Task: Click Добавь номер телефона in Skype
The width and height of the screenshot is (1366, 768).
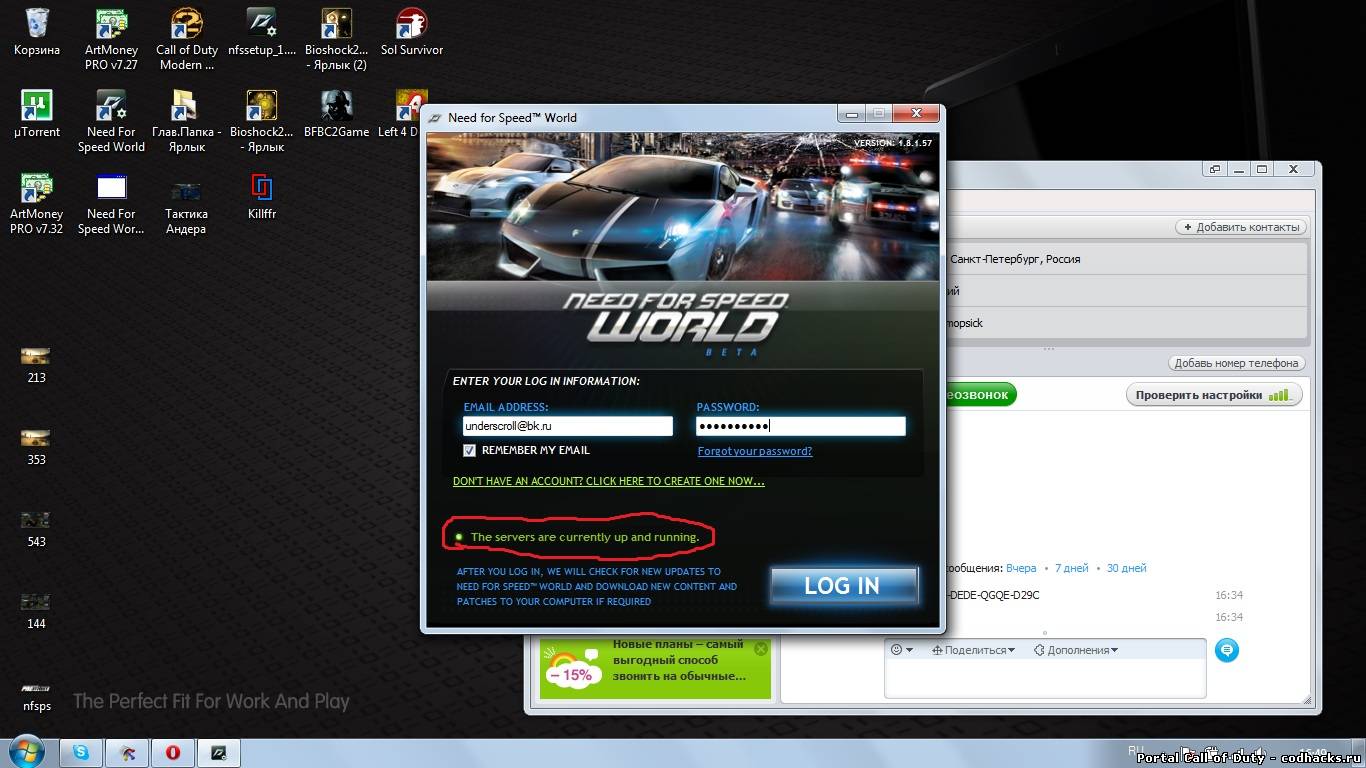Action: (1237, 363)
